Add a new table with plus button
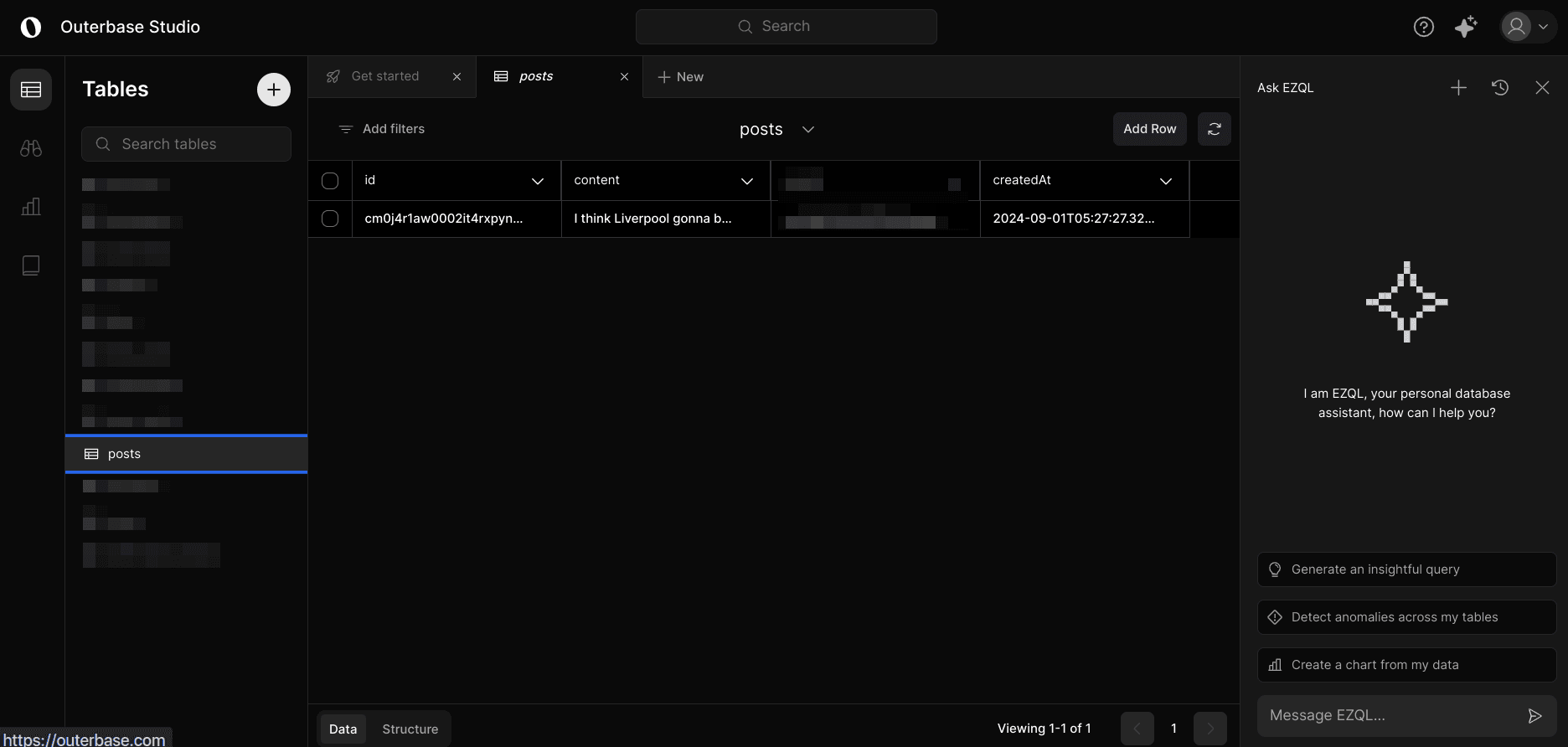Viewport: 1568px width, 747px height. (274, 90)
